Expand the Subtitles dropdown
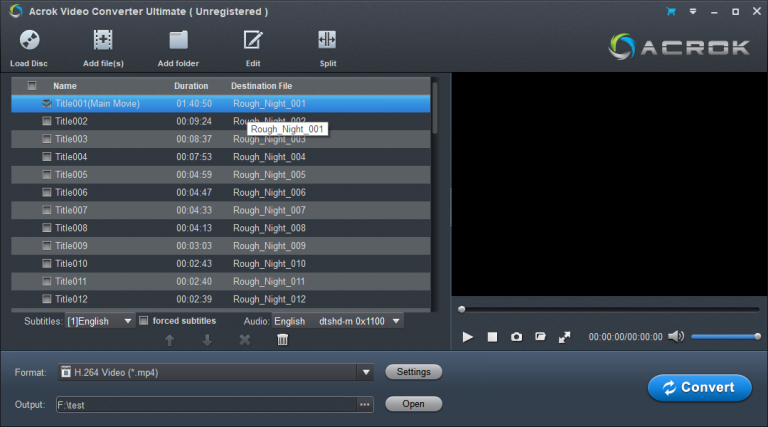The image size is (768, 427). click(x=128, y=321)
